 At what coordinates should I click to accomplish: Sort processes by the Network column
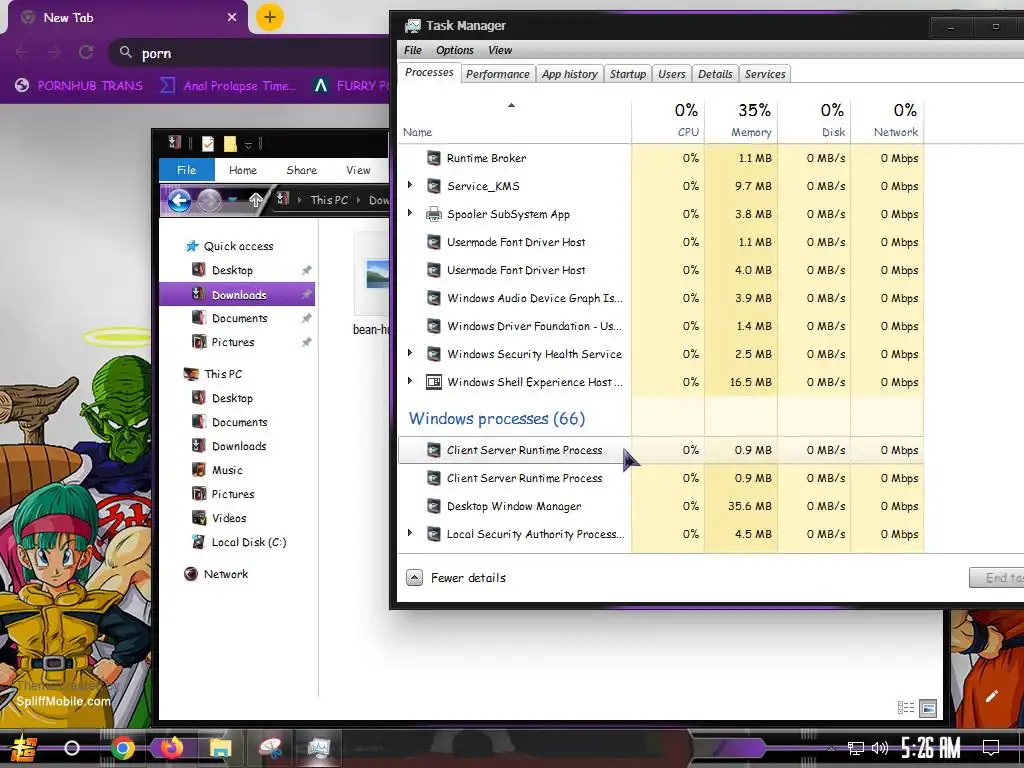click(888, 119)
